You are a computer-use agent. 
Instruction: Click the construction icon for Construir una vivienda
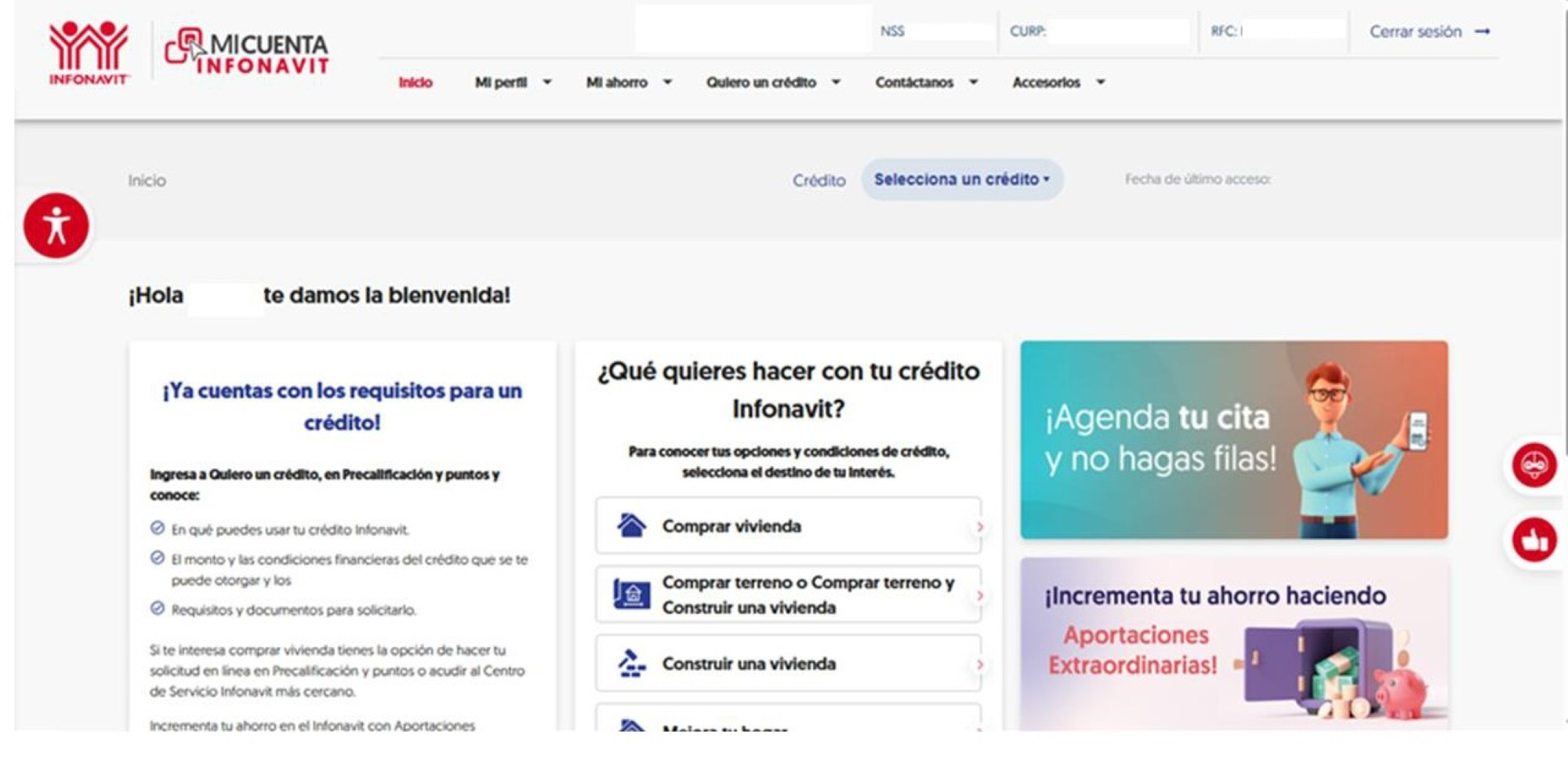click(631, 664)
